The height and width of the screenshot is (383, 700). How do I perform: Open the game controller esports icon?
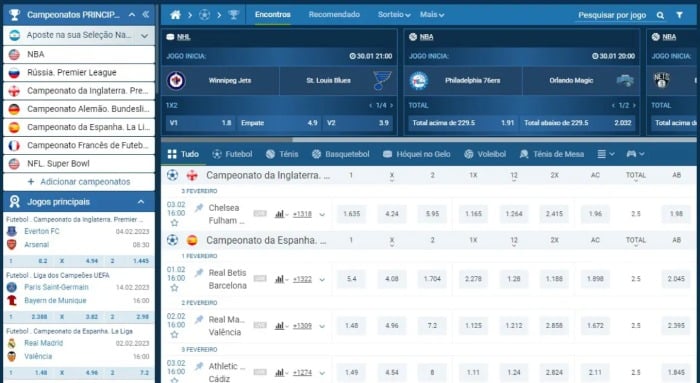635,154
